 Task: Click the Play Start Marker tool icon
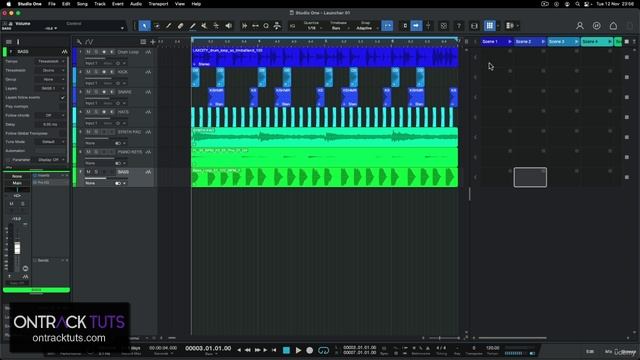pyautogui.click(x=244, y=26)
